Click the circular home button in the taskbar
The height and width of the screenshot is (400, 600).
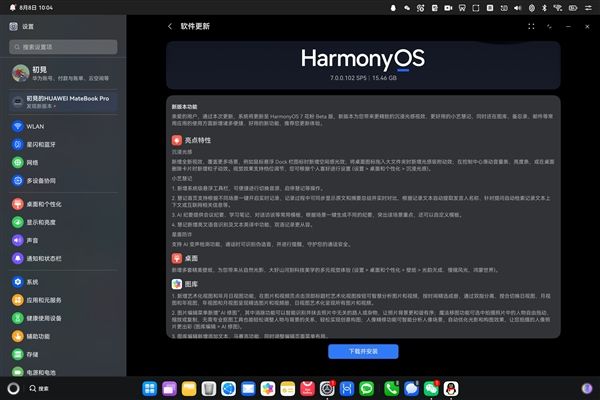pyautogui.click(x=13, y=389)
